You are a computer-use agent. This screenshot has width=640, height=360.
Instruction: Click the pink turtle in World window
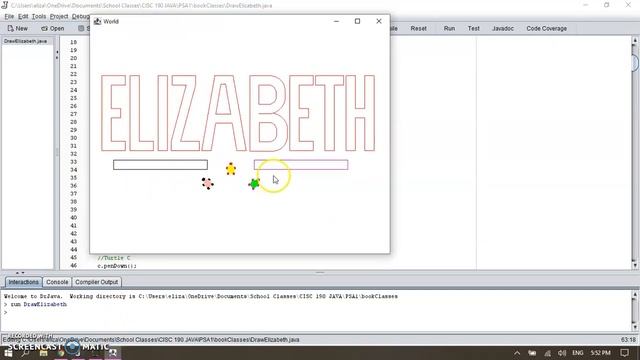click(x=207, y=183)
